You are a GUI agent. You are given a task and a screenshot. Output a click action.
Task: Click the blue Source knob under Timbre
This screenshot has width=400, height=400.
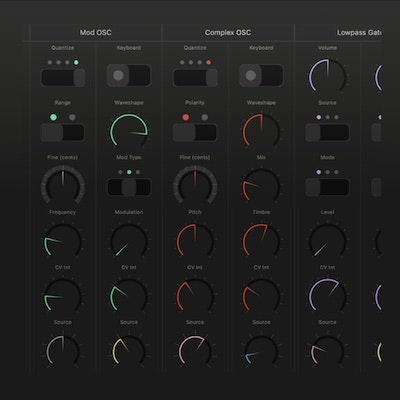(x=261, y=351)
